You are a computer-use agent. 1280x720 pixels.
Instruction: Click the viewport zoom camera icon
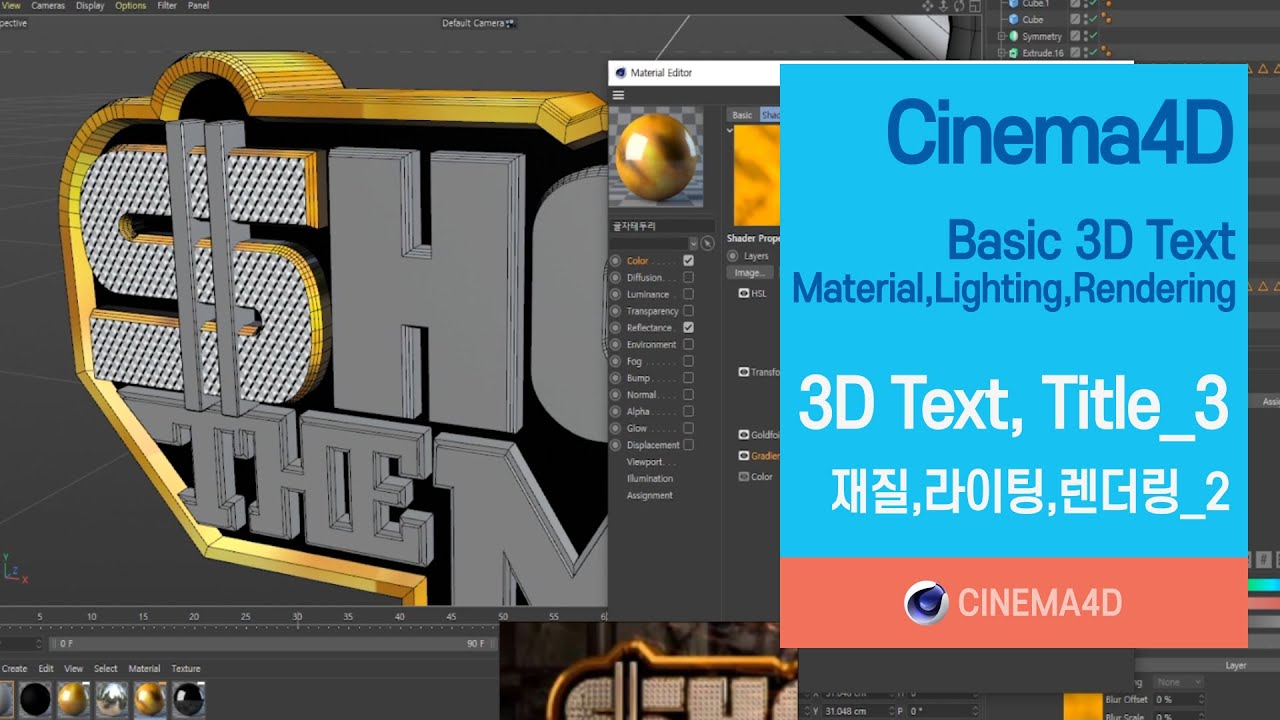click(943, 6)
